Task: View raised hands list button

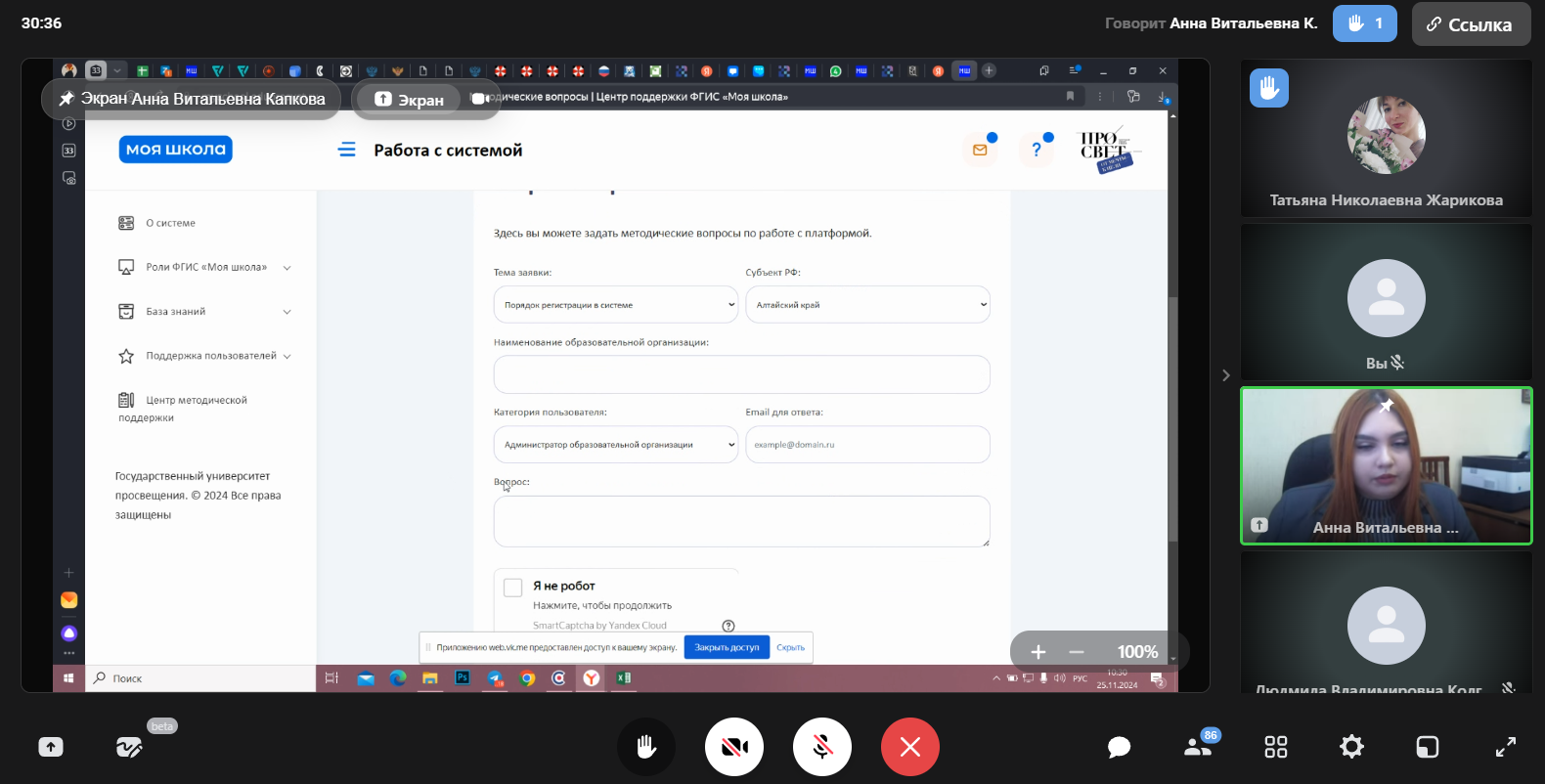Action: [x=1364, y=23]
